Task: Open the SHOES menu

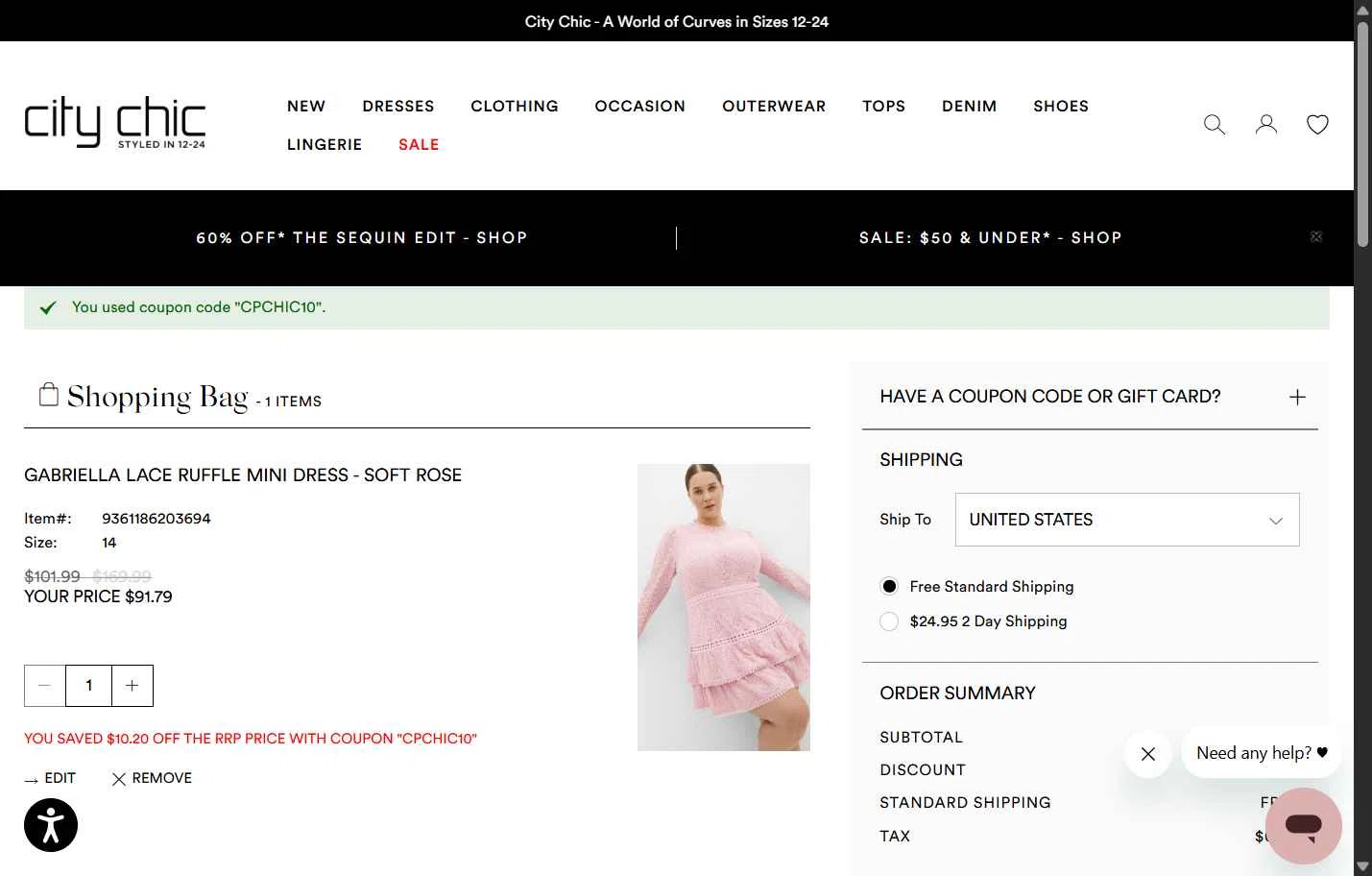Action: [1061, 107]
